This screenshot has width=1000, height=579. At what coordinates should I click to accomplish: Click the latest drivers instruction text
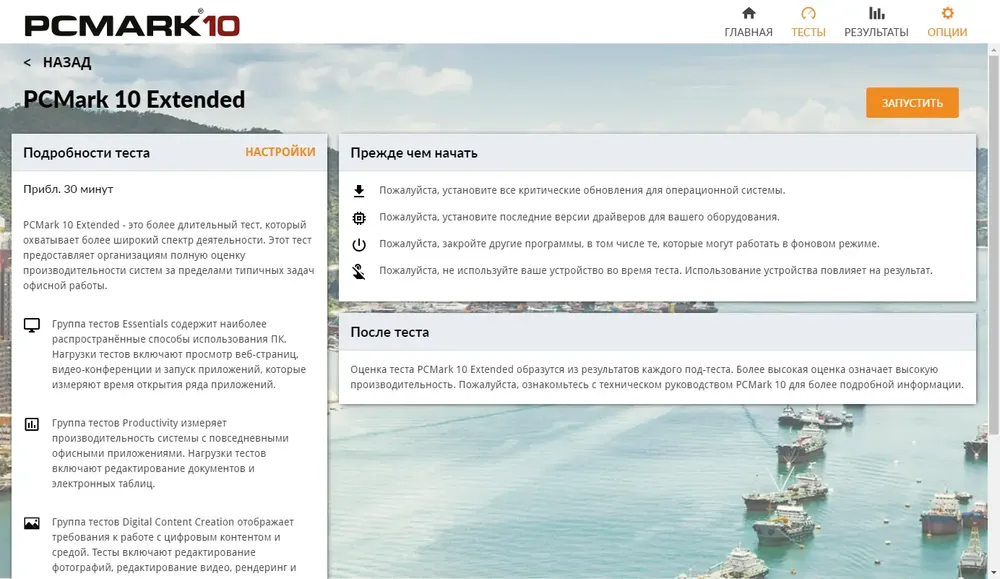click(x=579, y=217)
